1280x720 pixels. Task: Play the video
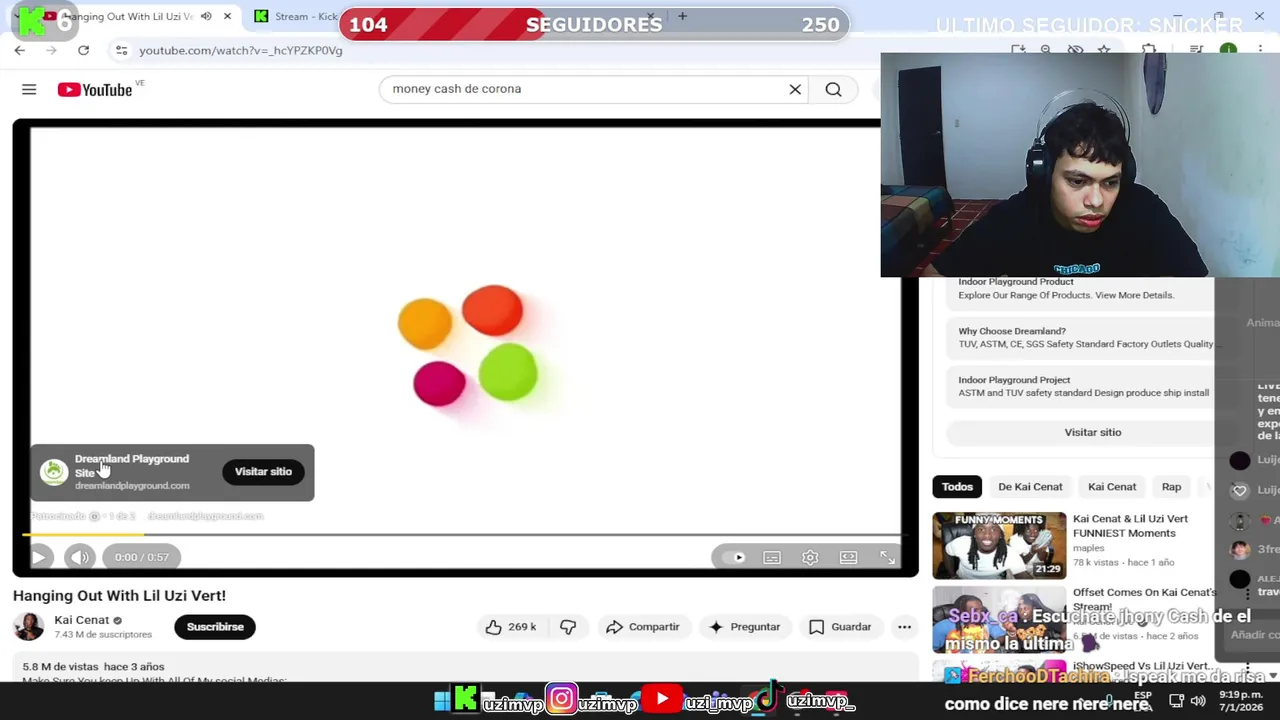(x=39, y=557)
